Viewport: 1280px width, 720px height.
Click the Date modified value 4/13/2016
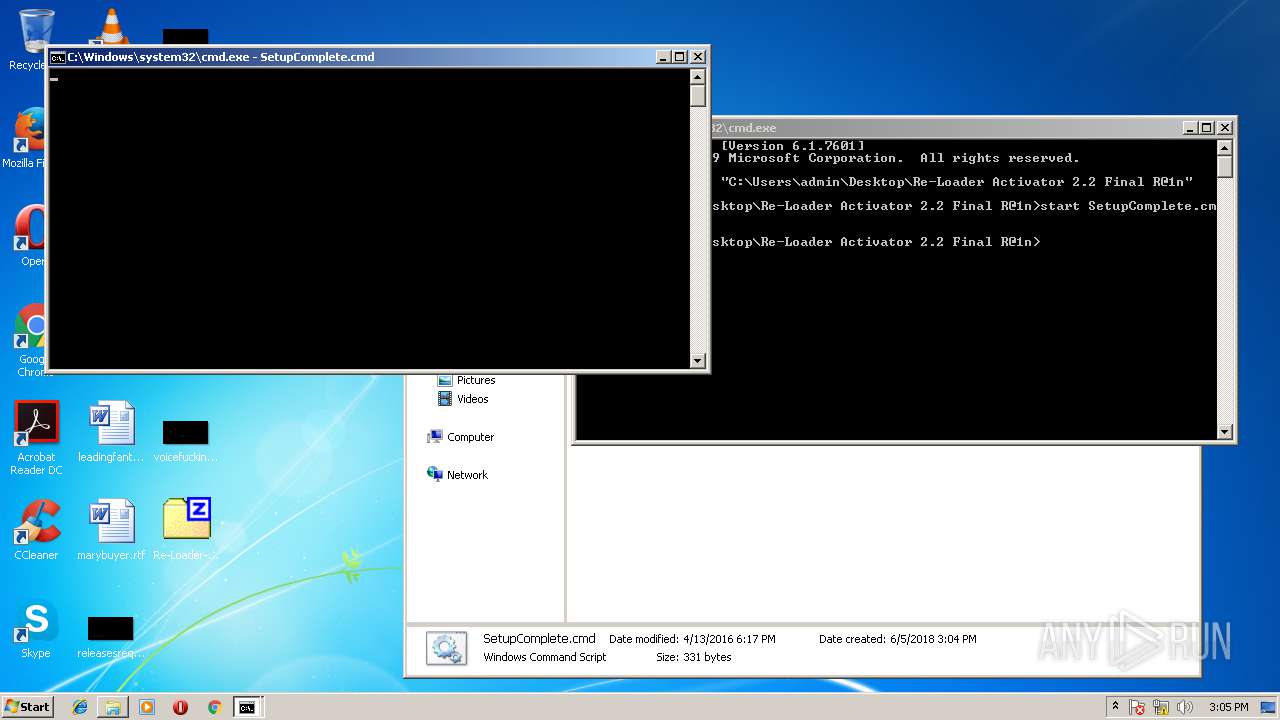tap(729, 639)
